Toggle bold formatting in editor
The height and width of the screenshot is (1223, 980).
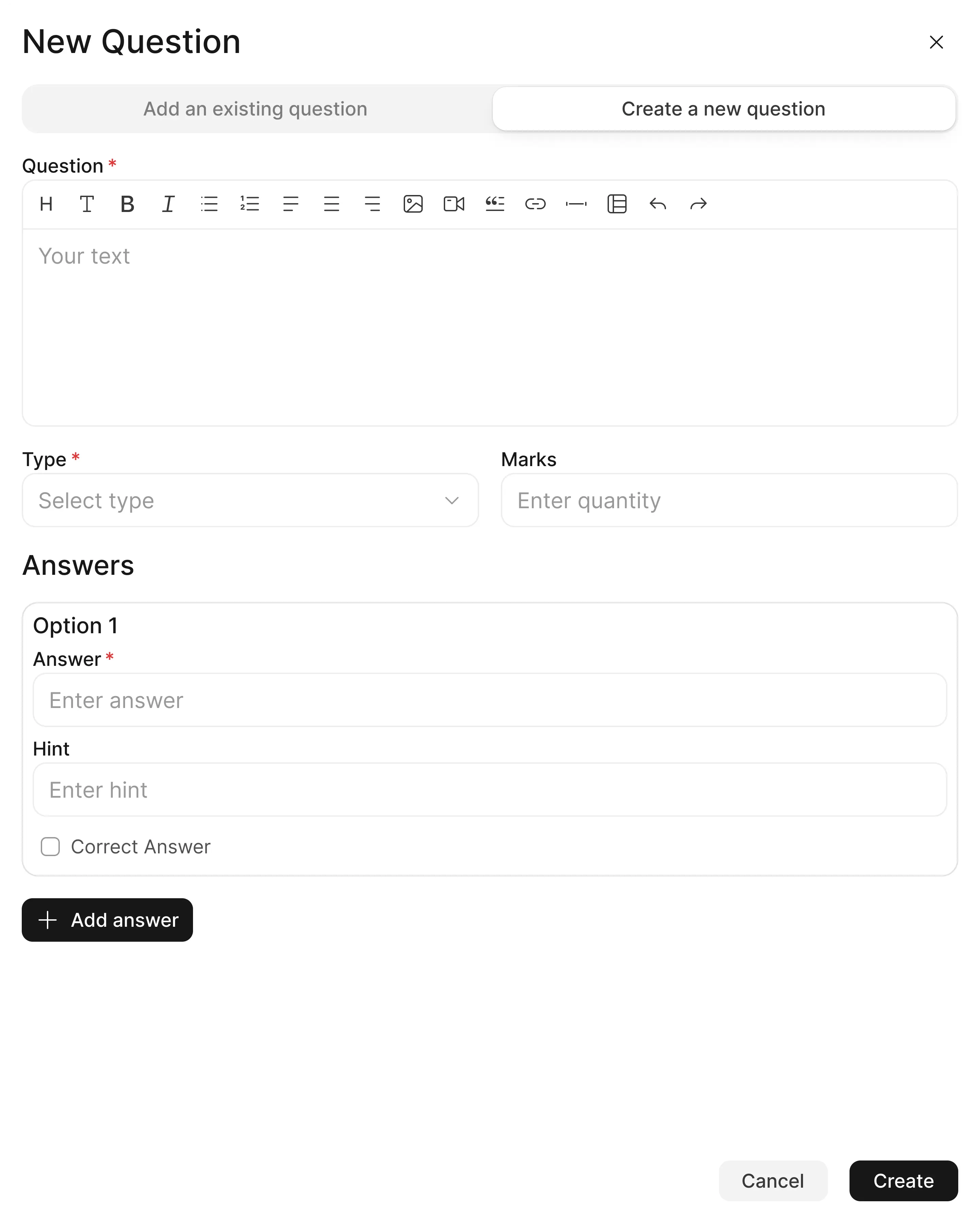point(128,203)
